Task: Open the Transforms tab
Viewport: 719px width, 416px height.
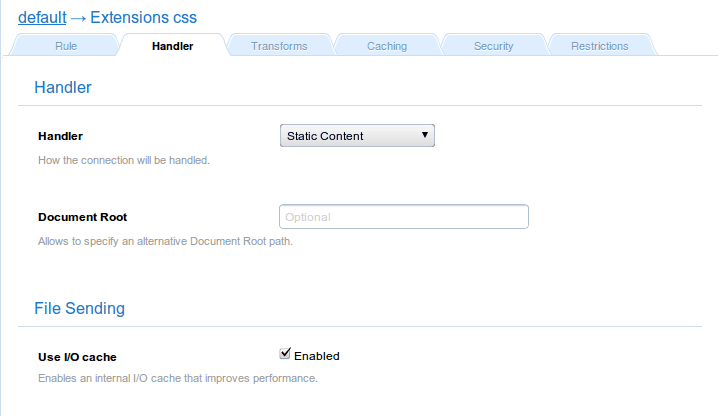Action: click(x=279, y=46)
